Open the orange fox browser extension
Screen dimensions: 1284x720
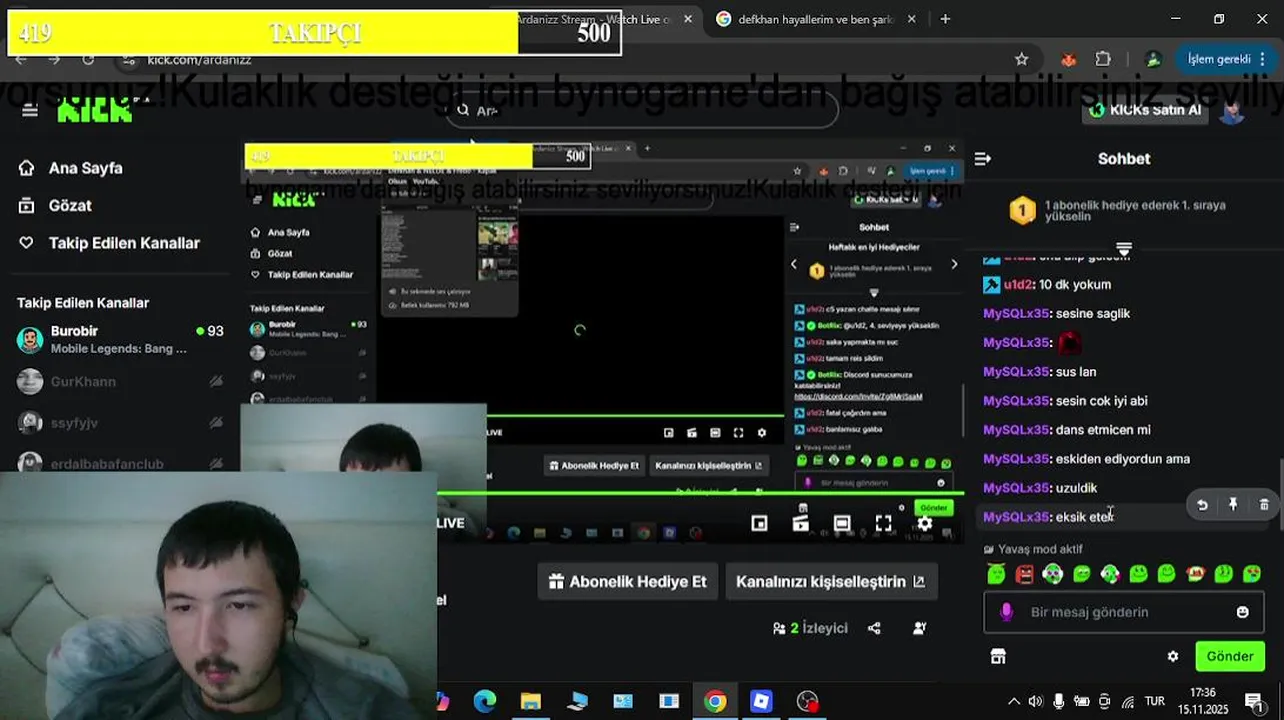click(x=1068, y=60)
